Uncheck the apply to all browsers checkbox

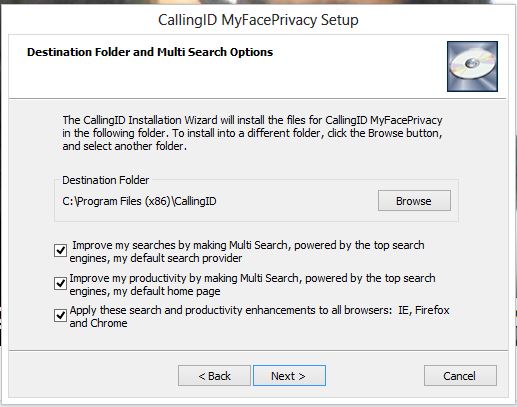pos(60,315)
